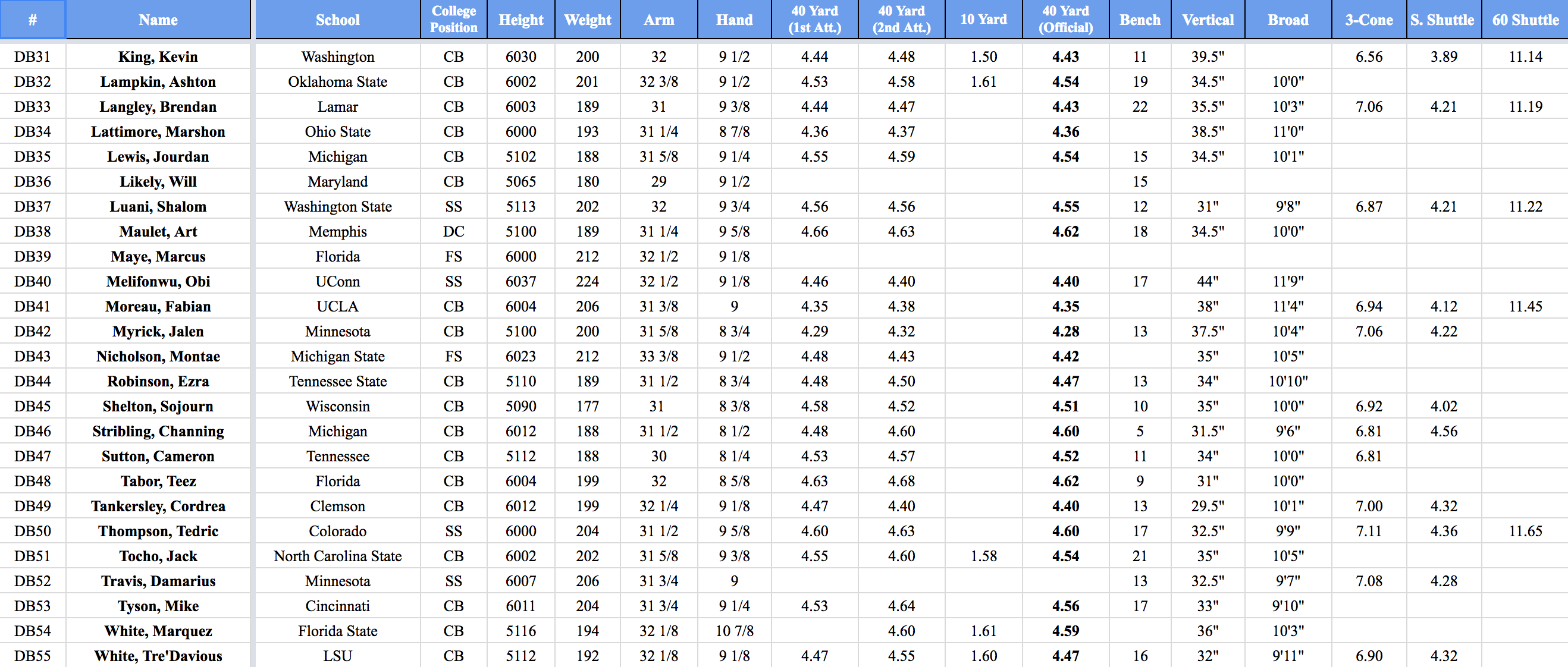Viewport: 1568px width, 667px height.
Task: Click the King, Kevin name cell
Action: tap(158, 56)
